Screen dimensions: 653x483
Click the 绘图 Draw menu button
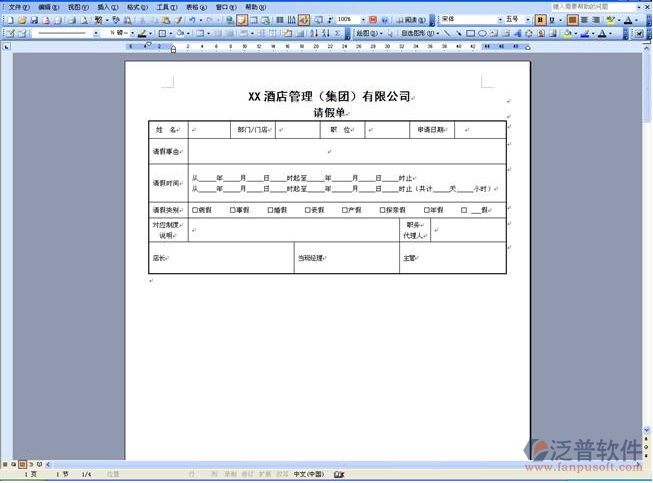coord(369,33)
